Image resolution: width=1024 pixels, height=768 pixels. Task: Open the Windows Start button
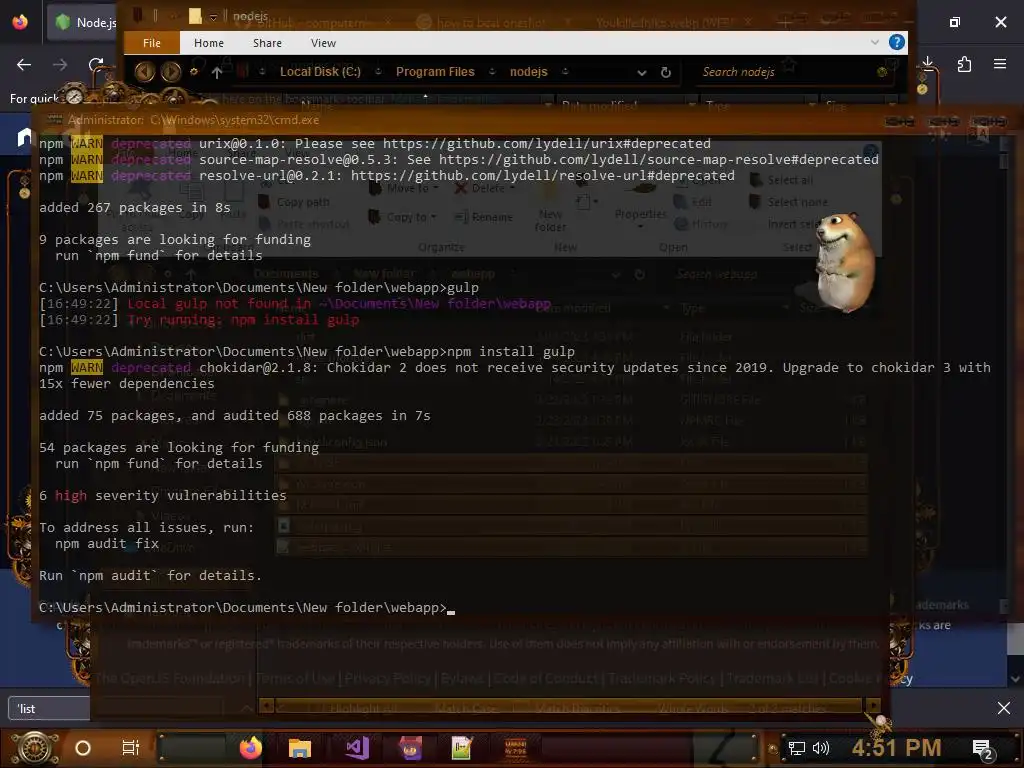pos(34,748)
